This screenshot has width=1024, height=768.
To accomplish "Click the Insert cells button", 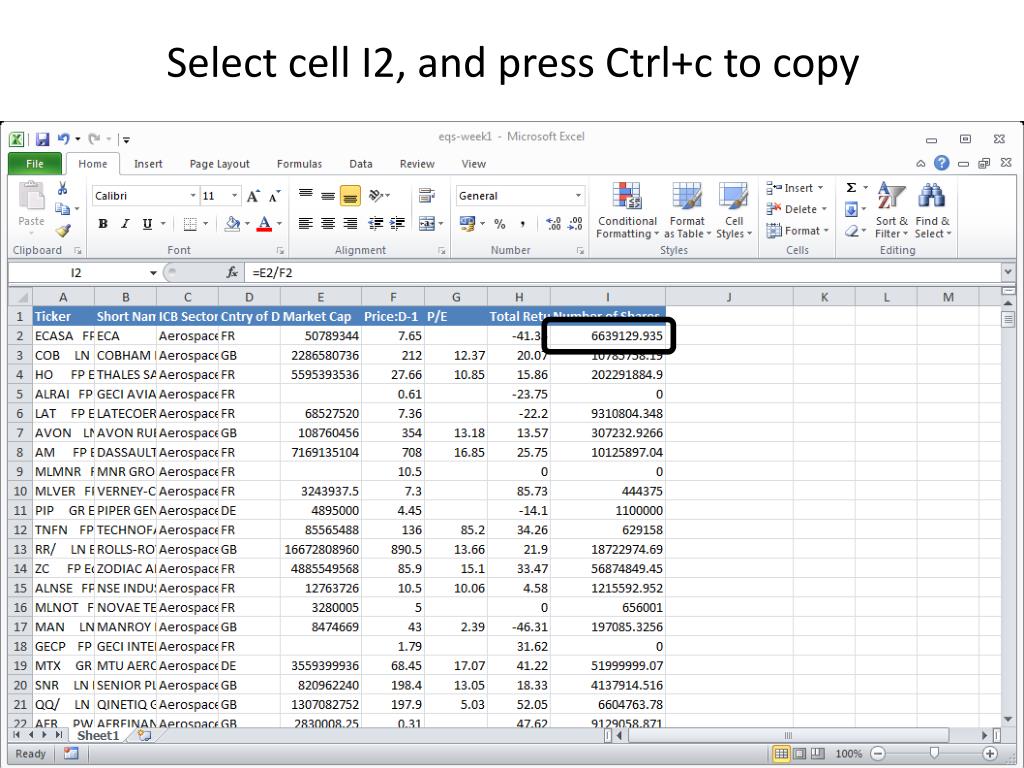I will coord(795,188).
